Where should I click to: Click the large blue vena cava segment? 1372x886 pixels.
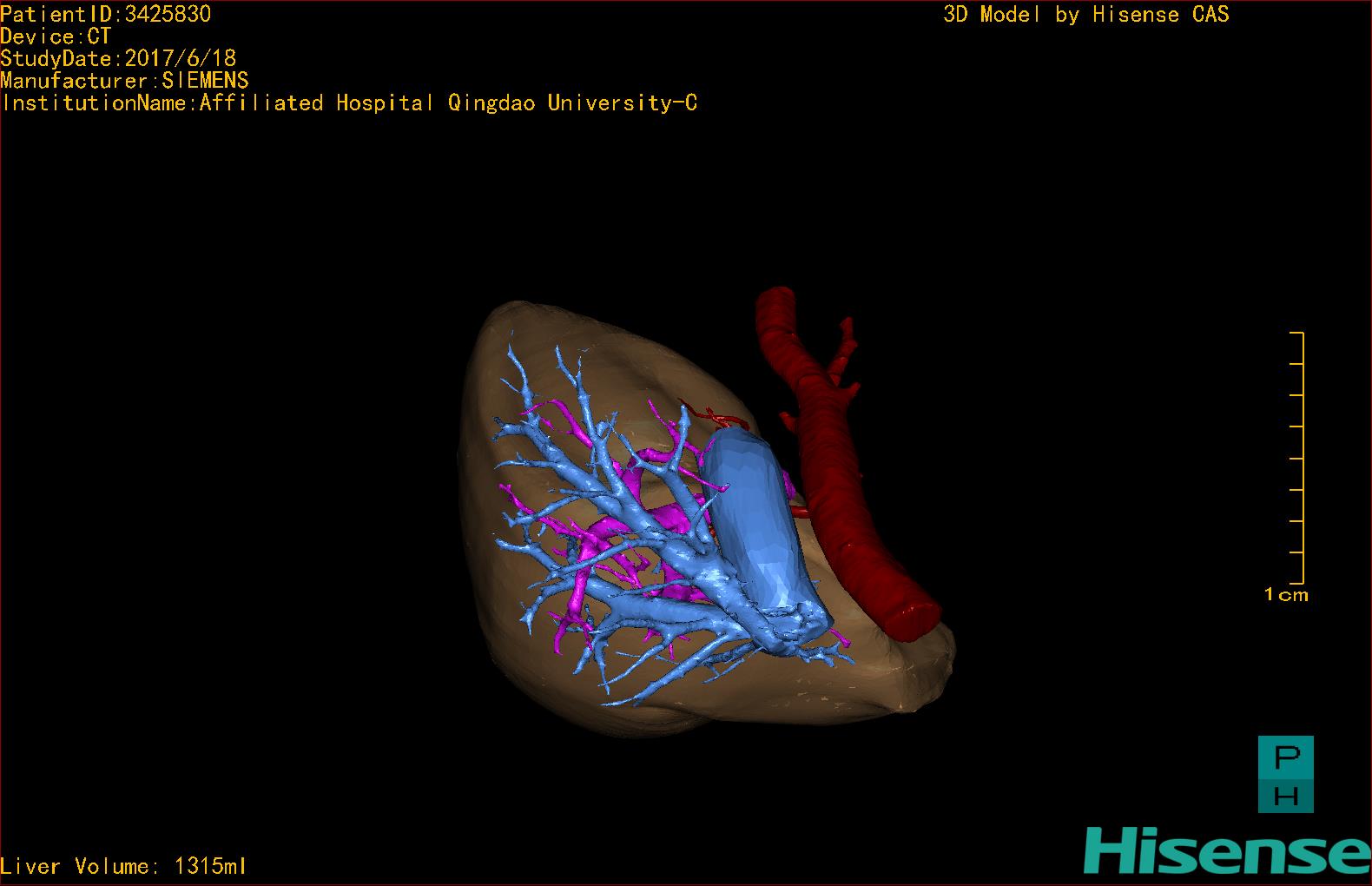(x=754, y=521)
